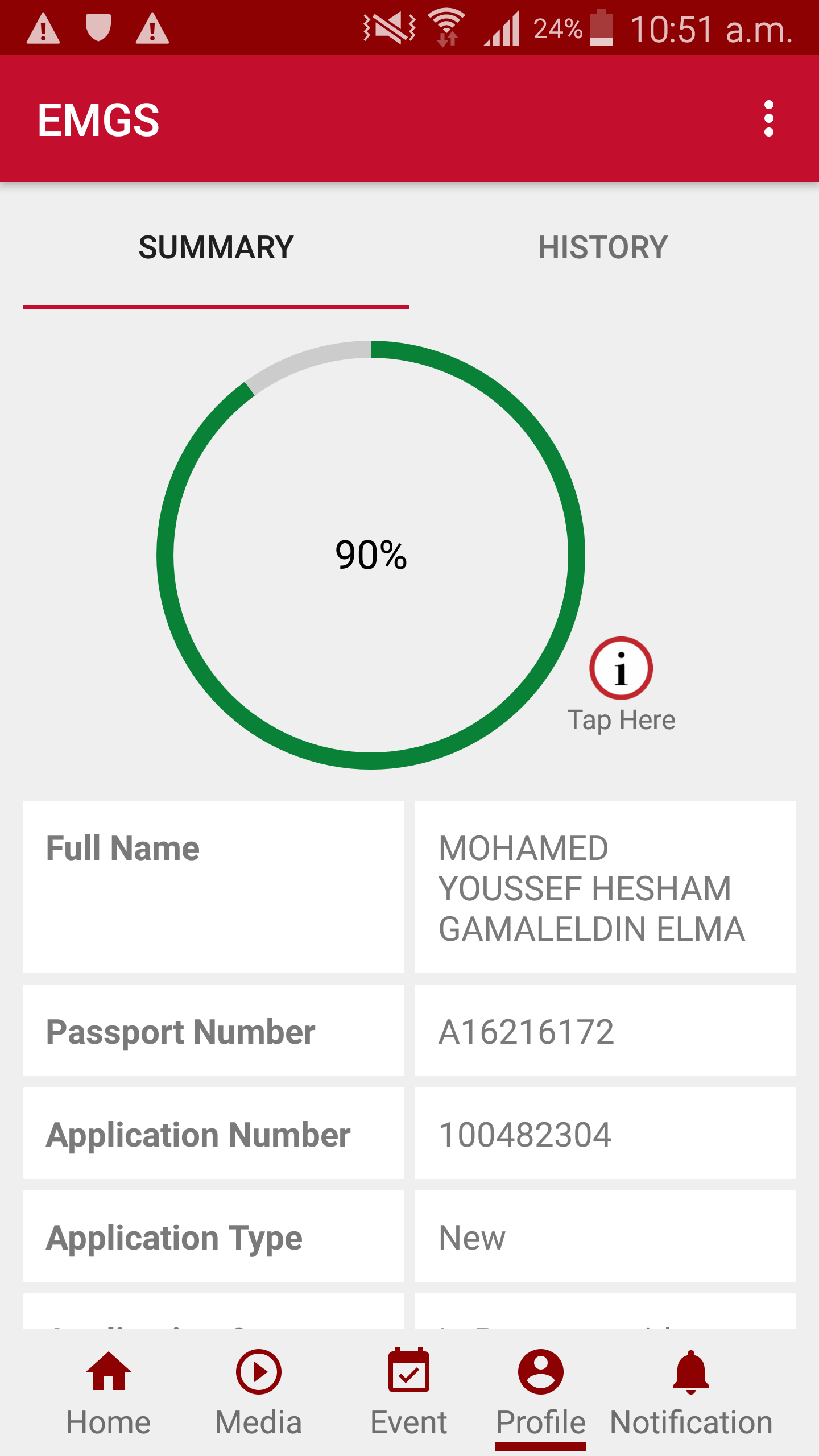Open the three-dot overflow menu
Screen dimensions: 819x1456
tap(768, 119)
